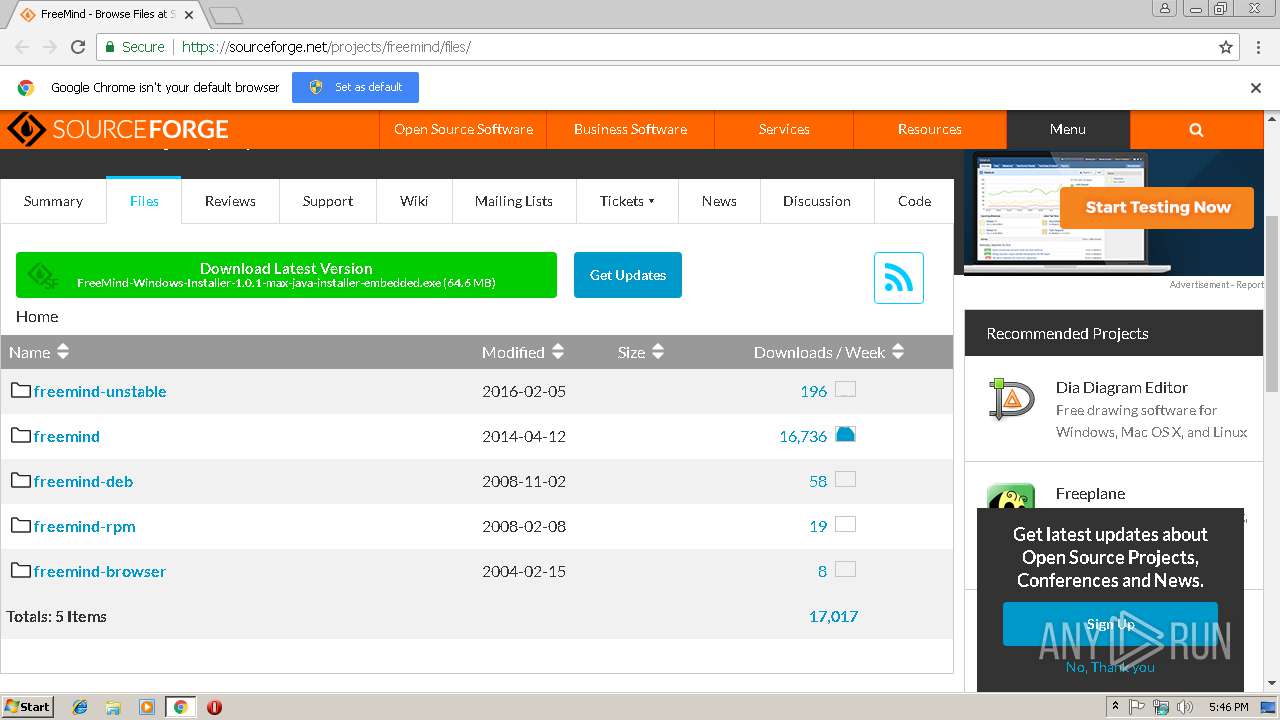Click the red antivirus taskbar icon
The width and height of the screenshot is (1280, 720).
click(214, 707)
